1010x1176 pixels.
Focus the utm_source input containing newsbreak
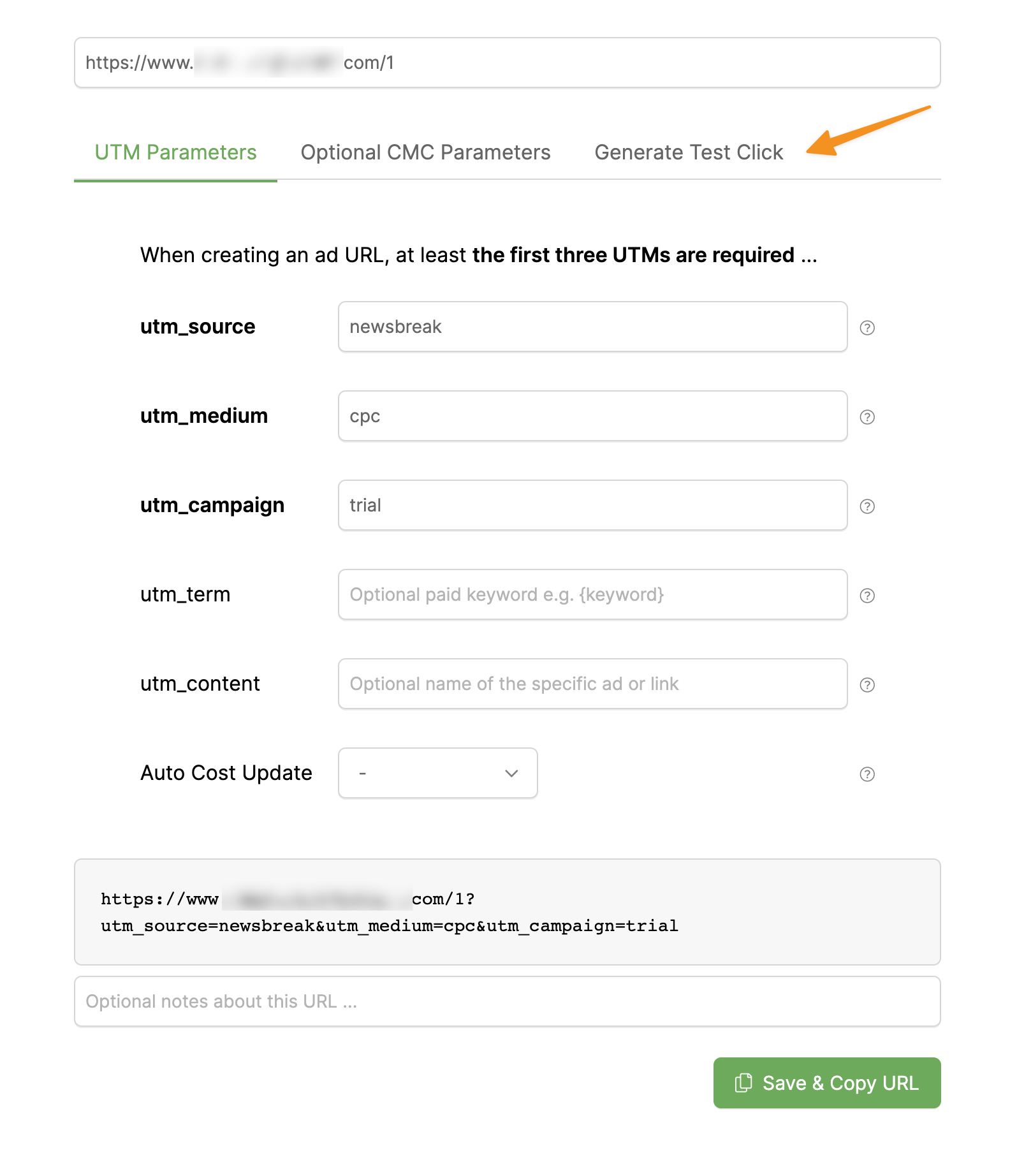[592, 327]
